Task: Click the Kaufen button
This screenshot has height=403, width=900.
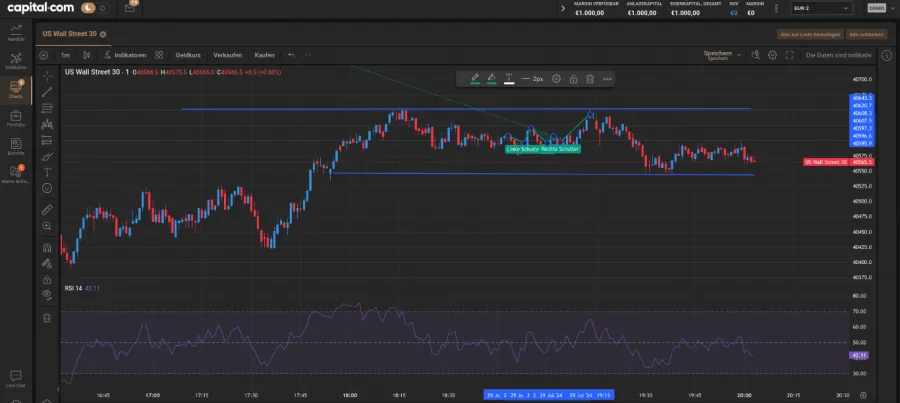Action: [265, 55]
